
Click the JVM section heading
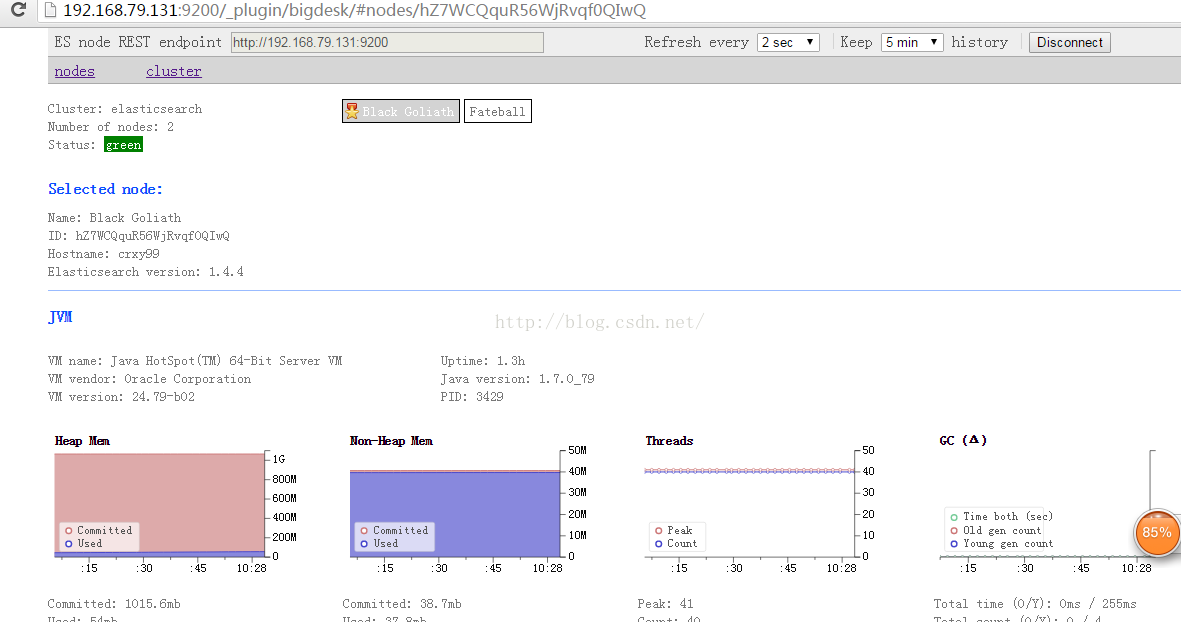pos(60,317)
